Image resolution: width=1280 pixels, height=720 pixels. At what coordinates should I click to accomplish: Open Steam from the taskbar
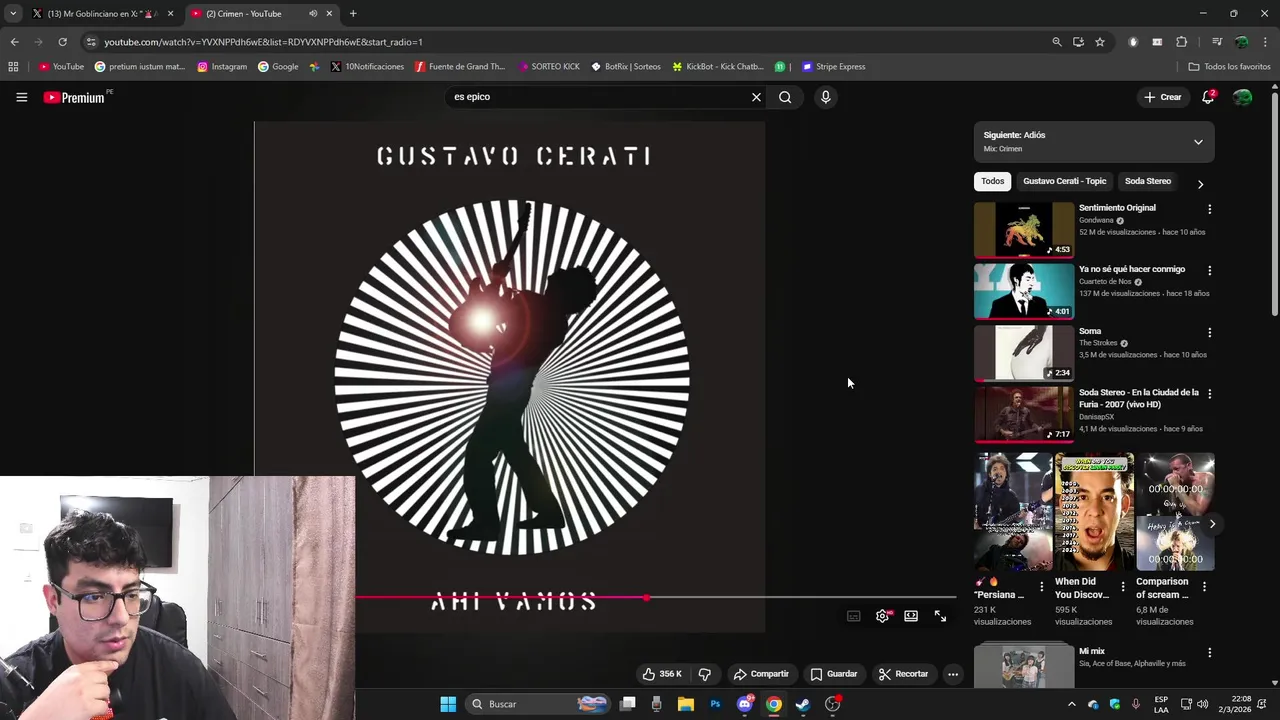pos(803,704)
